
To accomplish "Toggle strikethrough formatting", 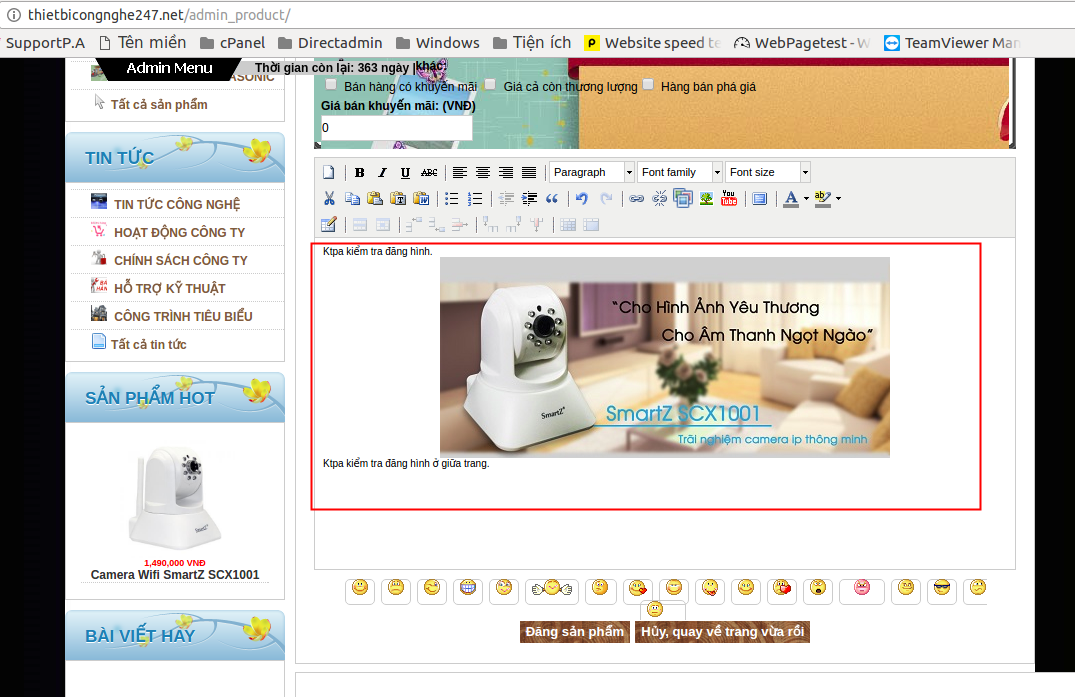I will coord(429,173).
